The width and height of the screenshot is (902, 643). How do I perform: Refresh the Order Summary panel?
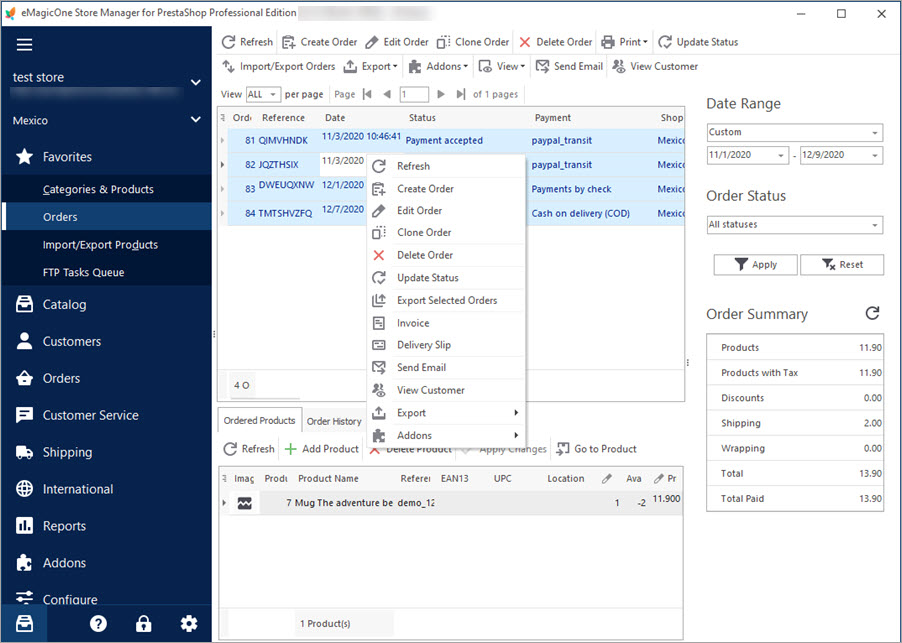click(x=872, y=313)
